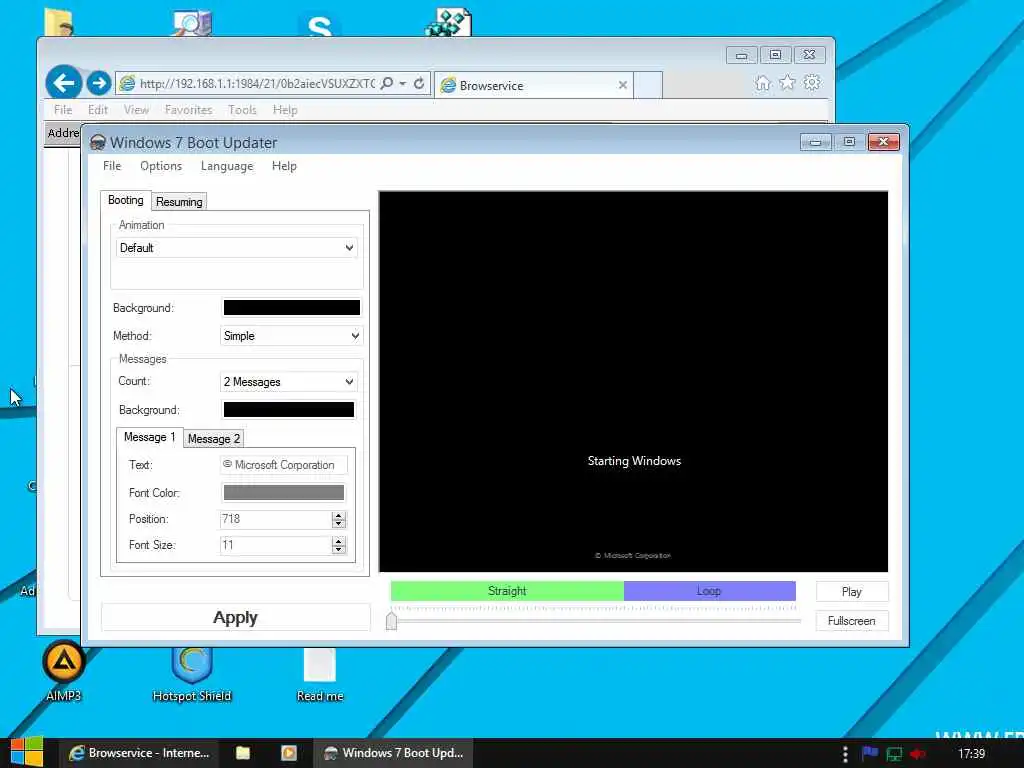This screenshot has height=768, width=1024.
Task: Open media player taskbar icon
Action: pos(289,753)
